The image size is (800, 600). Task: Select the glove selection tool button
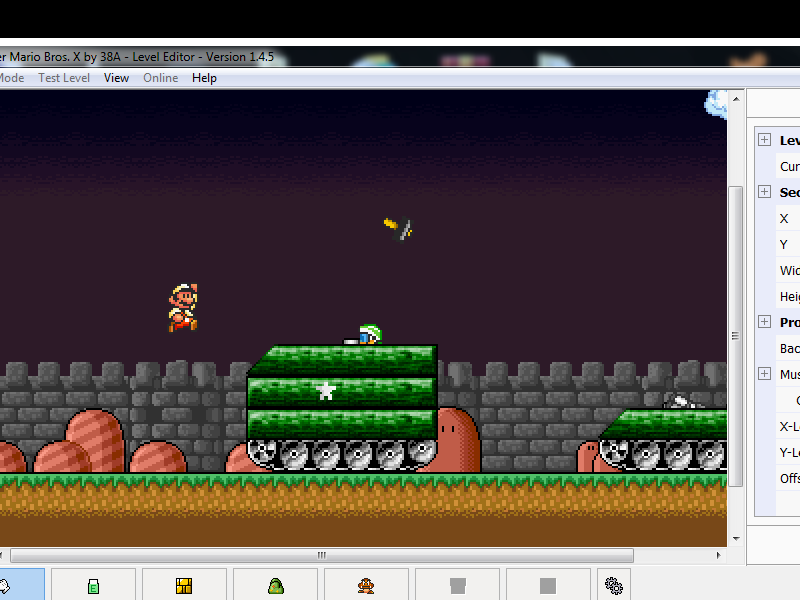click(x=21, y=585)
